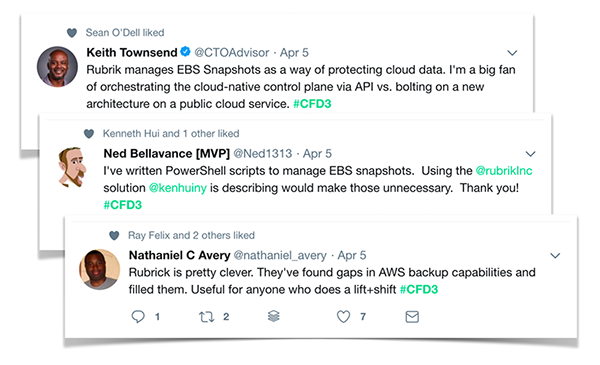Open Ned Bellavance's cartoon avatar
The height and width of the screenshot is (365, 600).
(x=72, y=167)
